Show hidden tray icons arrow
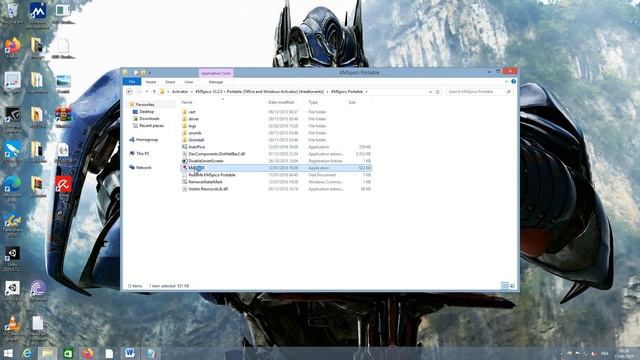640x360 pixels. 561,354
